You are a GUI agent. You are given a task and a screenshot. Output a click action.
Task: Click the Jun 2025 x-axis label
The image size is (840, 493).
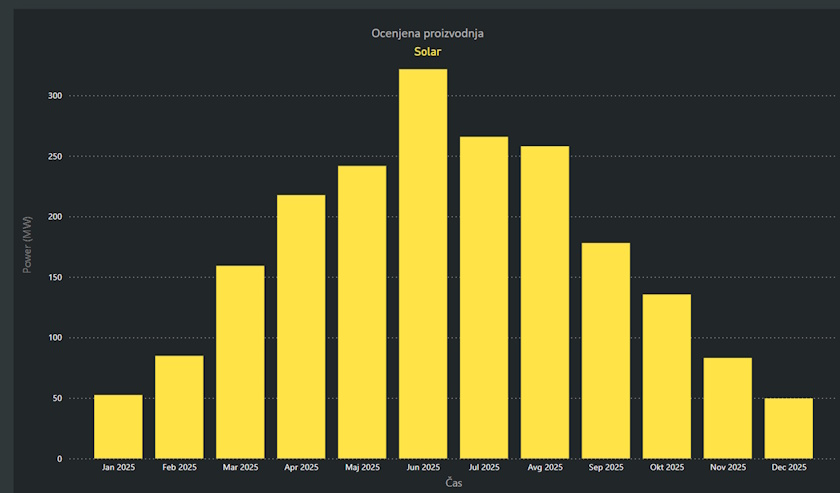(423, 467)
